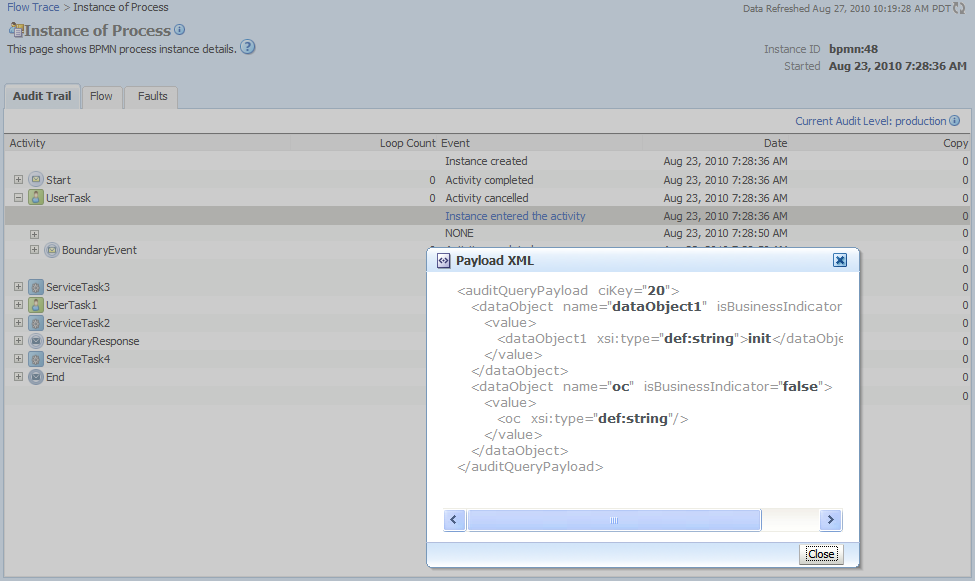Collapse the UserTask activity node
The height and width of the screenshot is (581, 975).
click(17, 198)
